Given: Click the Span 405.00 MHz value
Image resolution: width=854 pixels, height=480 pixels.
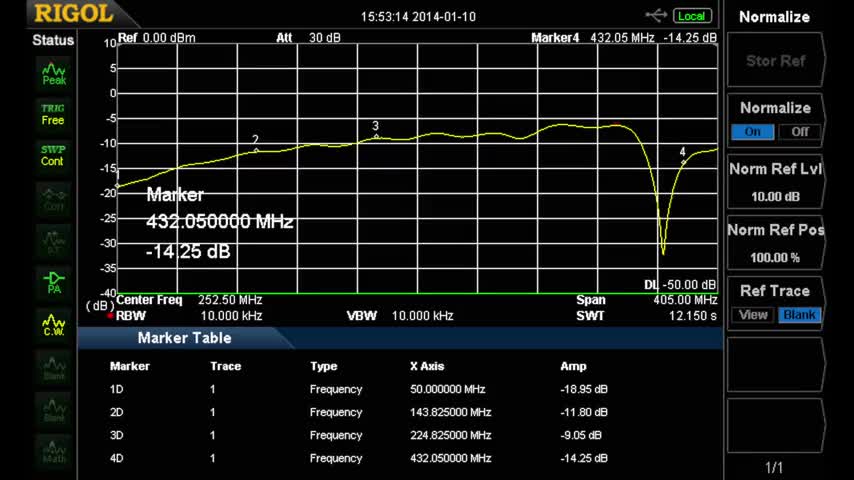Looking at the screenshot, I should (x=685, y=300).
